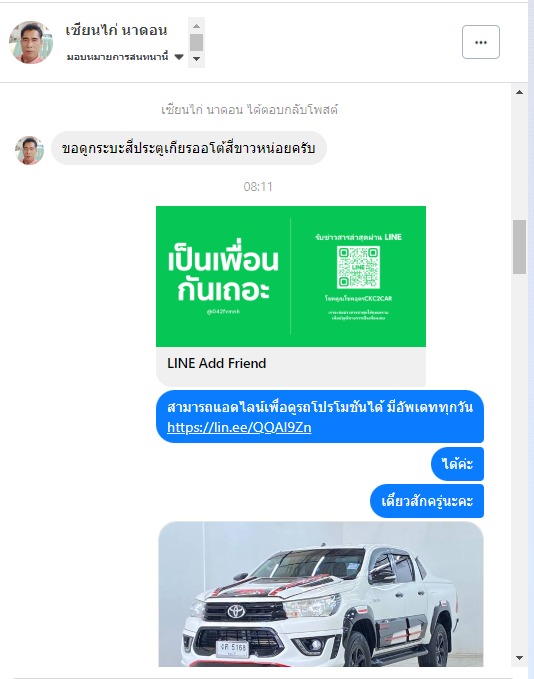Click the dropdown triangle next to assign conversation
Screen dimensions: 534x679
(179, 57)
